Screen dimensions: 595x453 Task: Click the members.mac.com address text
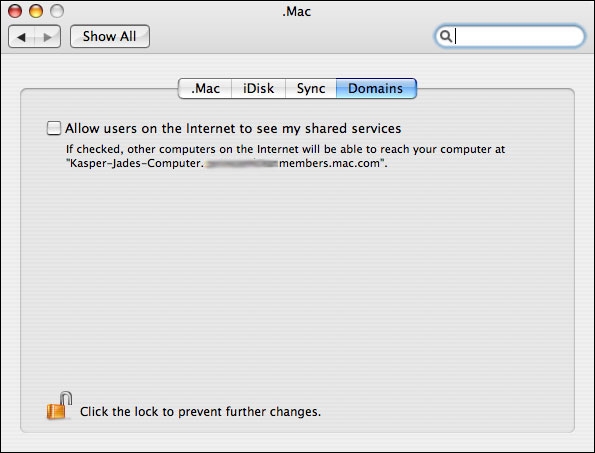[x=329, y=163]
